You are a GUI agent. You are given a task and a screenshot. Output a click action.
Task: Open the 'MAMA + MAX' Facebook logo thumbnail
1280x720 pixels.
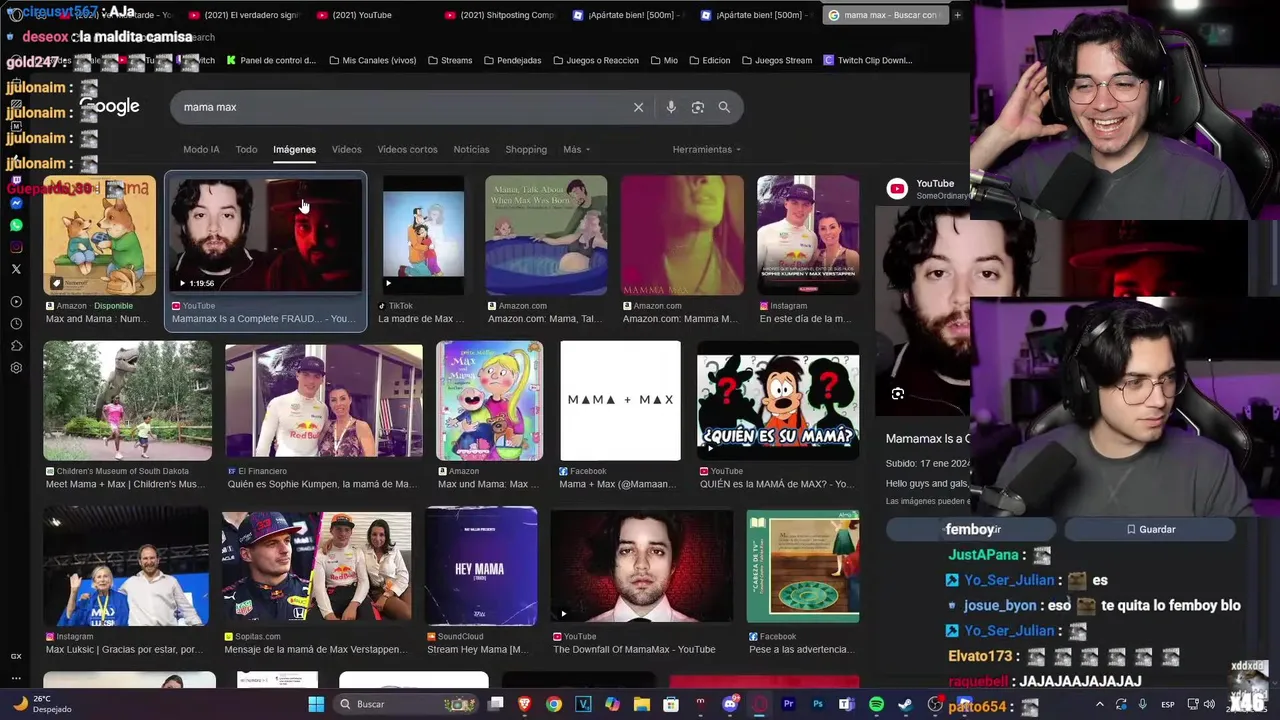pos(620,401)
